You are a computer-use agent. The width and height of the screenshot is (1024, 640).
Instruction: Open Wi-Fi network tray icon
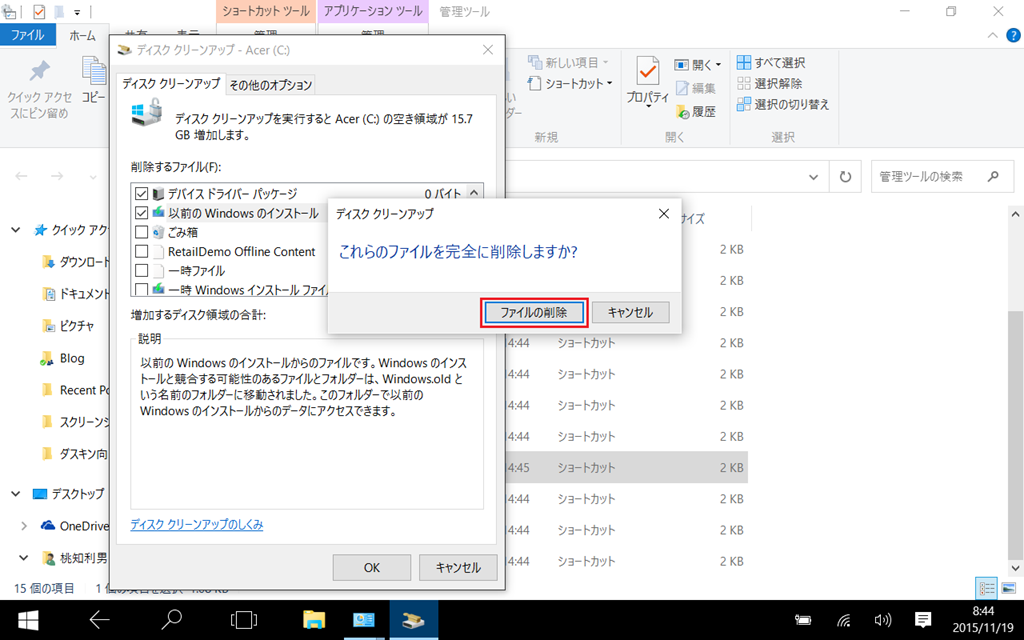pyautogui.click(x=844, y=620)
